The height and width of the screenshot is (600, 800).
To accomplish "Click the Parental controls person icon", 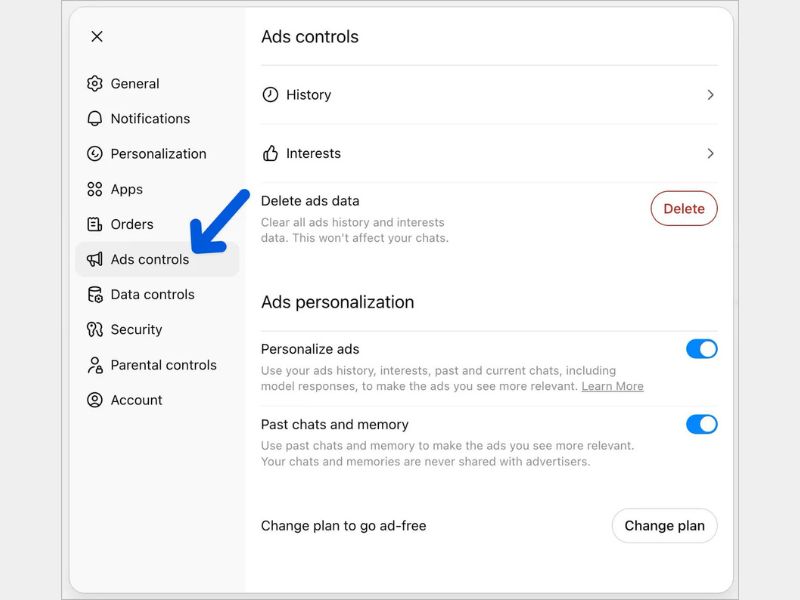I will pos(95,365).
